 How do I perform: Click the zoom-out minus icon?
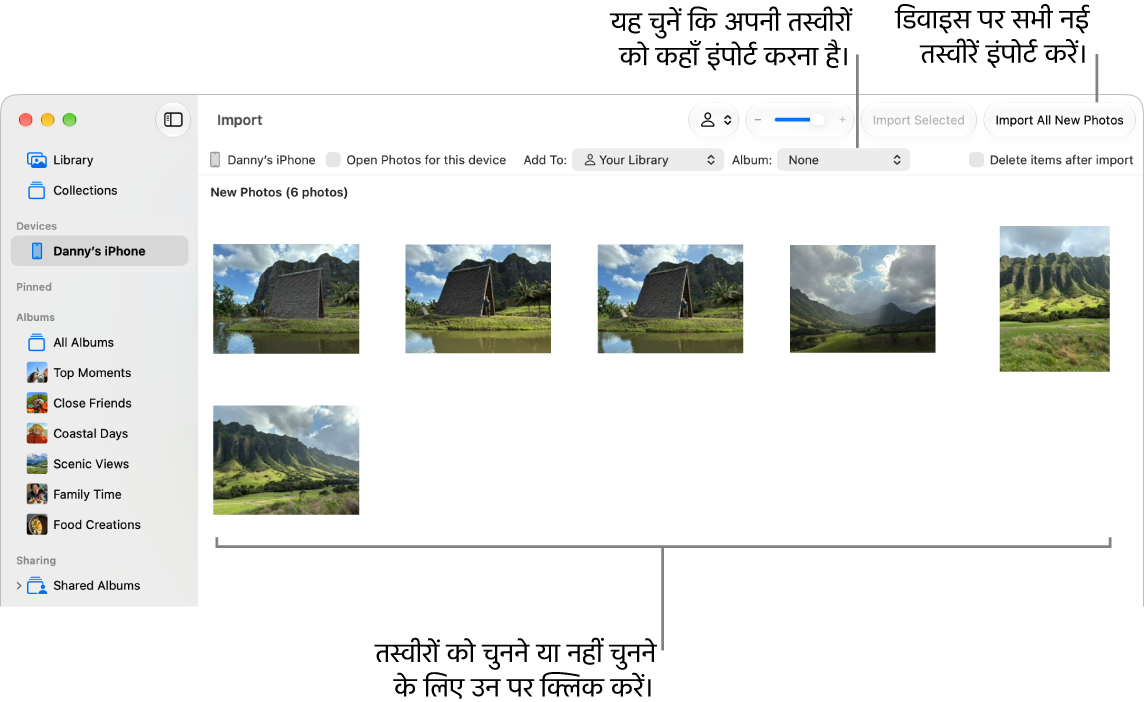[758, 120]
